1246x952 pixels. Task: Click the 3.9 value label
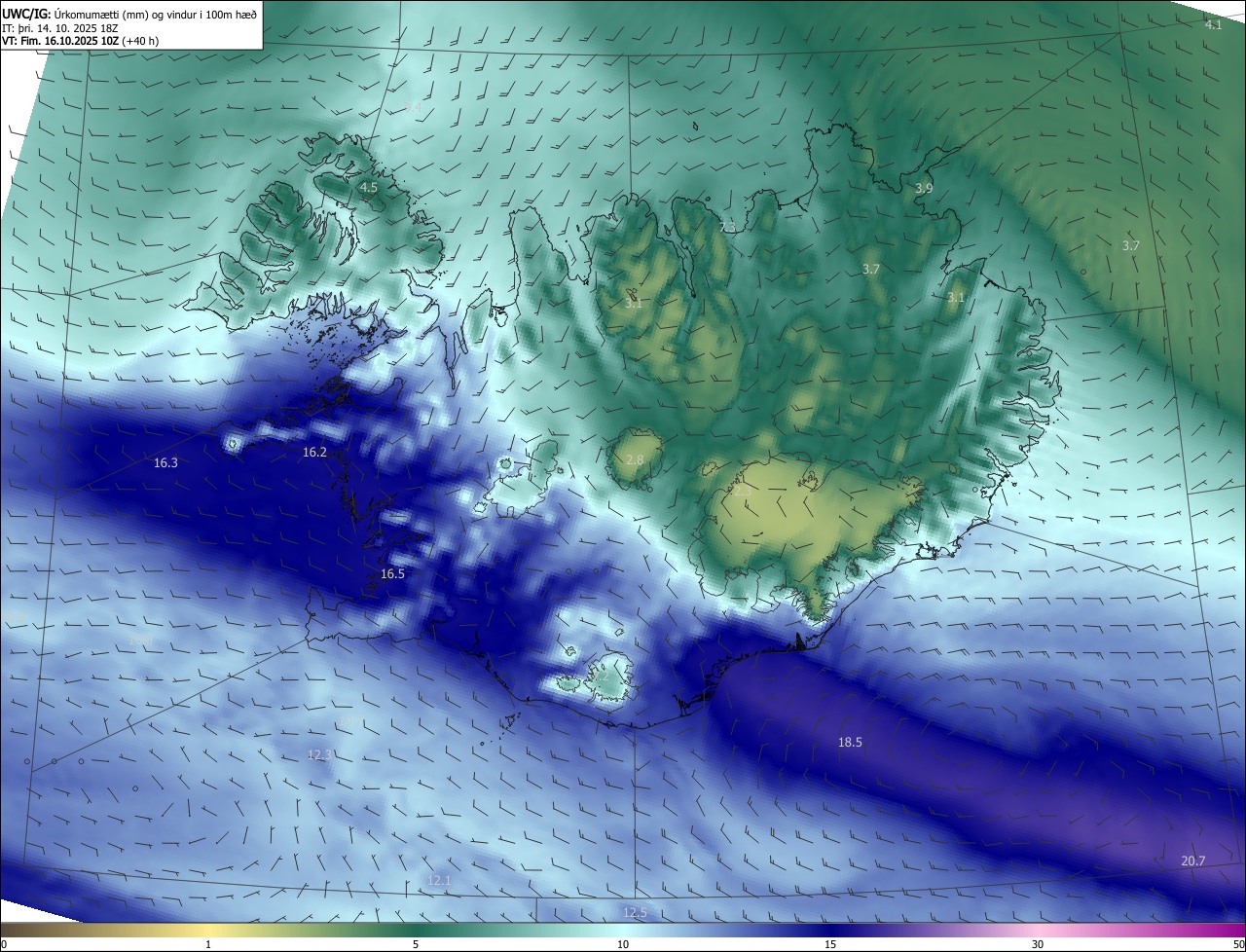click(x=924, y=187)
